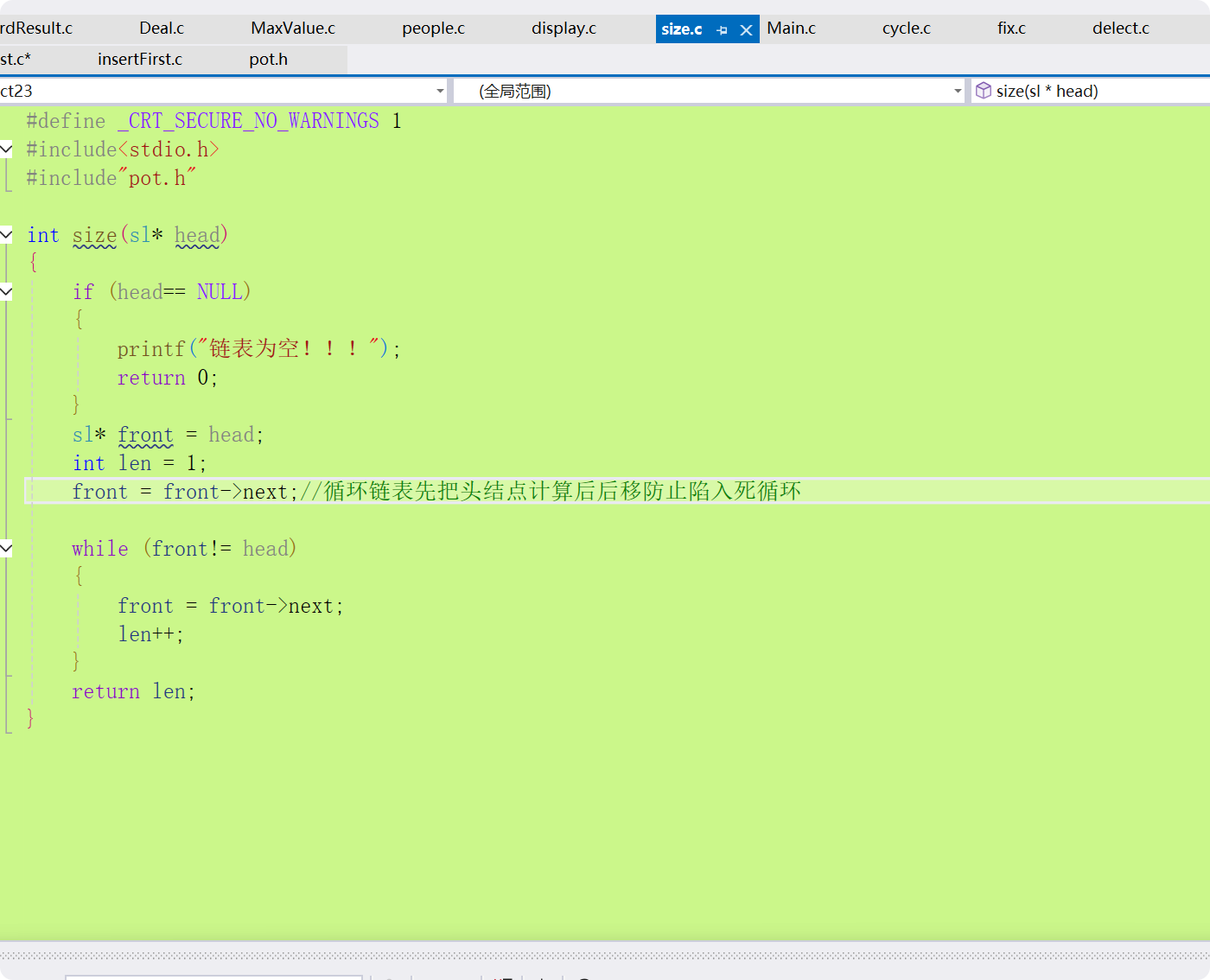Collapse the #include block
The image size is (1210, 980).
tap(6, 149)
